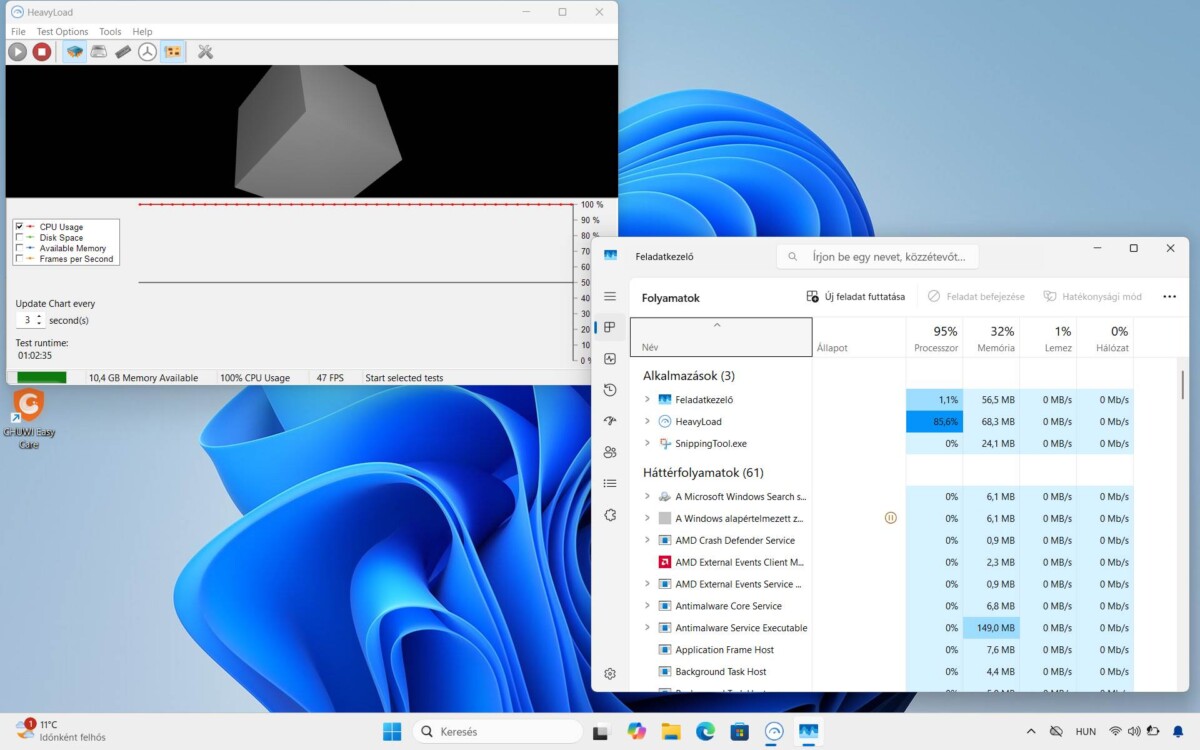Open the Test Options menu in HeavyLoad
The width and height of the screenshot is (1200, 750).
point(62,31)
